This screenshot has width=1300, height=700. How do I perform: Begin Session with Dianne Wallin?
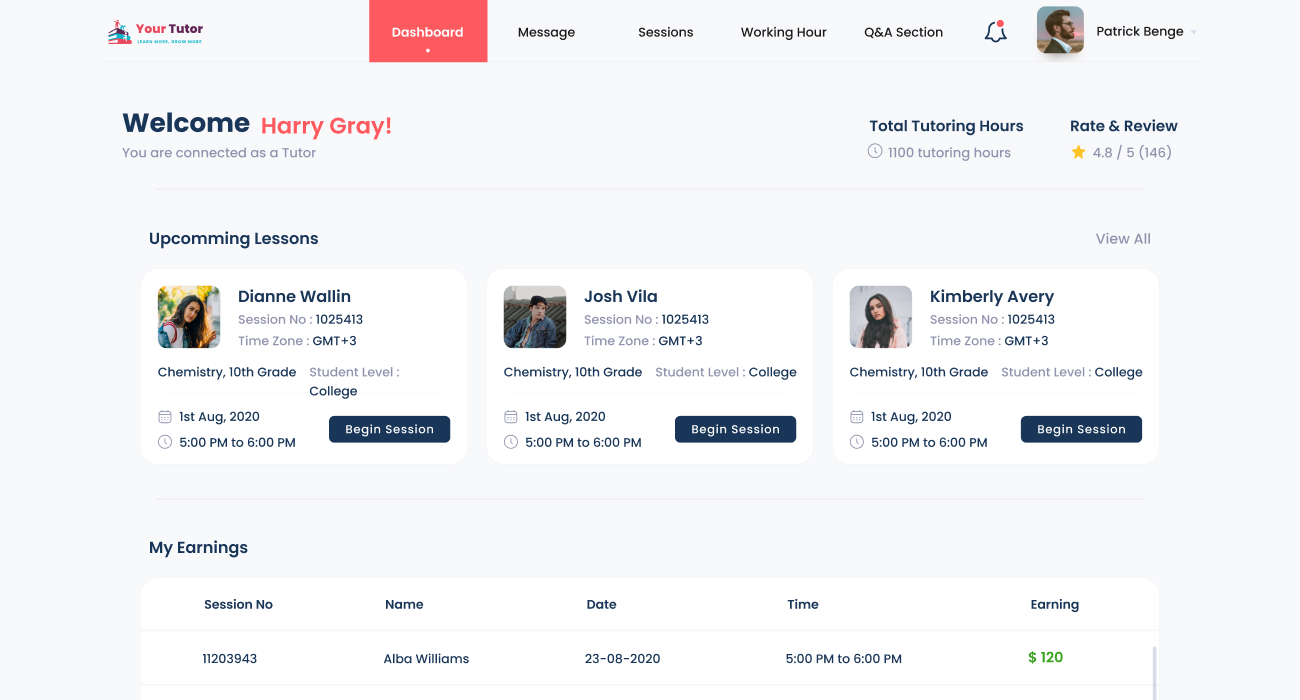[389, 429]
